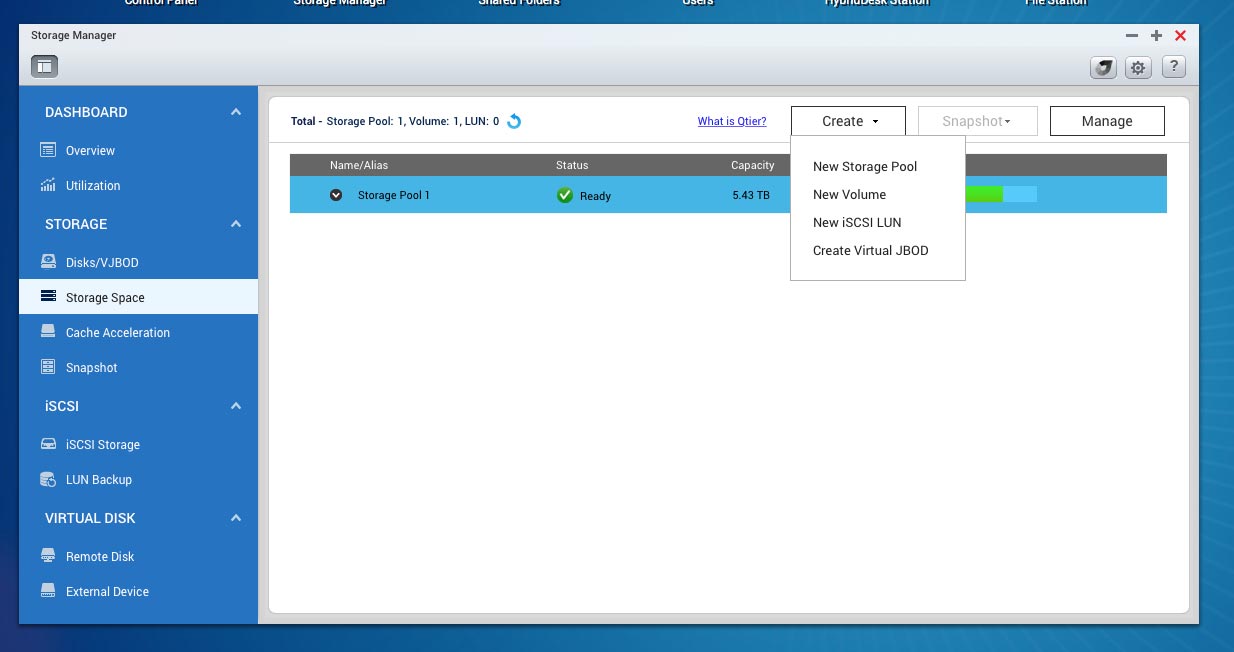Click the Name/Alias column header
This screenshot has width=1234, height=652.
[x=359, y=165]
